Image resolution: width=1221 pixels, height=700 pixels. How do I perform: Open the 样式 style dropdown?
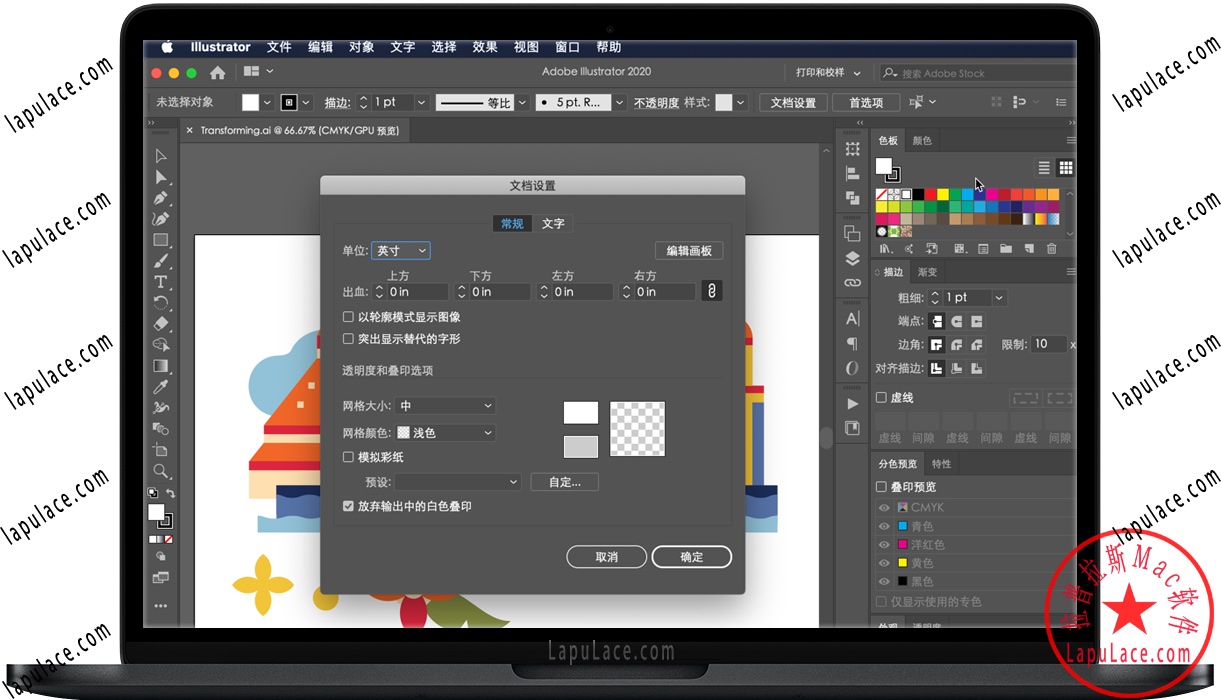[x=742, y=102]
